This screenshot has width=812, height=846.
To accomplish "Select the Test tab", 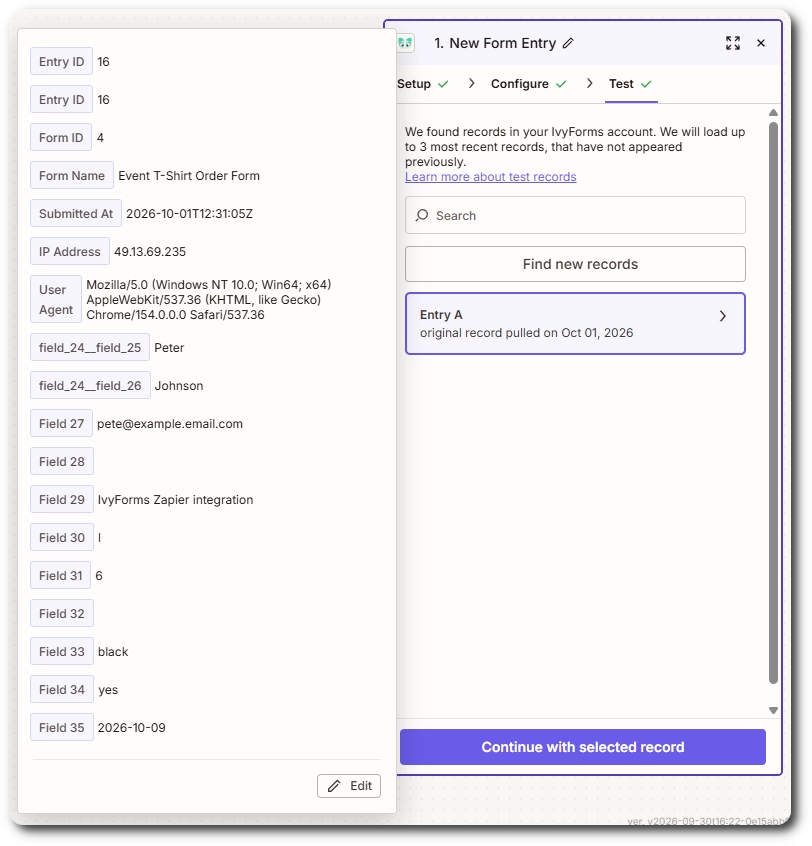I will (x=631, y=84).
